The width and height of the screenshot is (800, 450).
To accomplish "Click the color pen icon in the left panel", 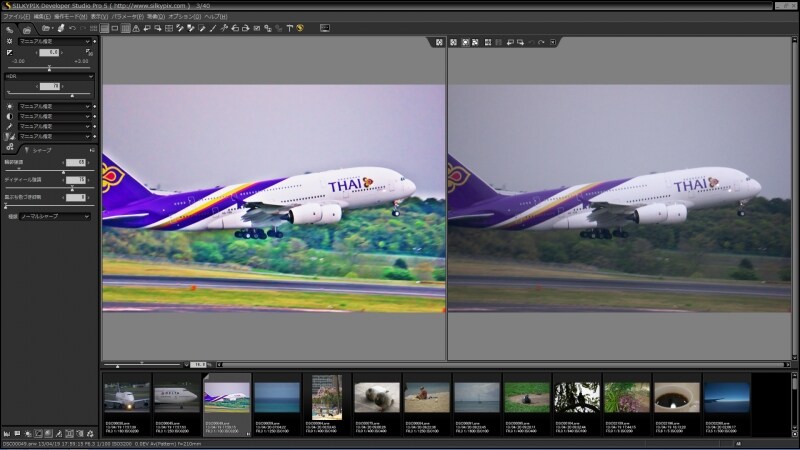I will pyautogui.click(x=9, y=126).
